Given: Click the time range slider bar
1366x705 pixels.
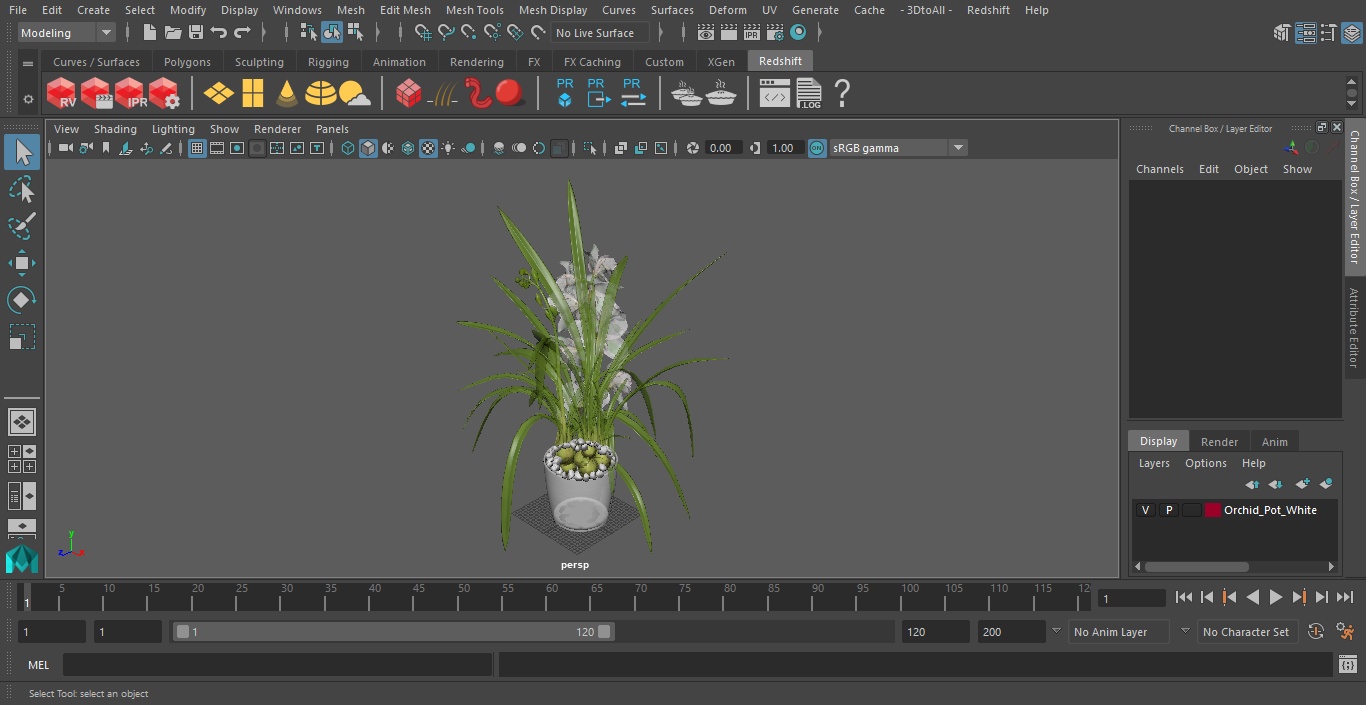Looking at the screenshot, I should [x=393, y=632].
